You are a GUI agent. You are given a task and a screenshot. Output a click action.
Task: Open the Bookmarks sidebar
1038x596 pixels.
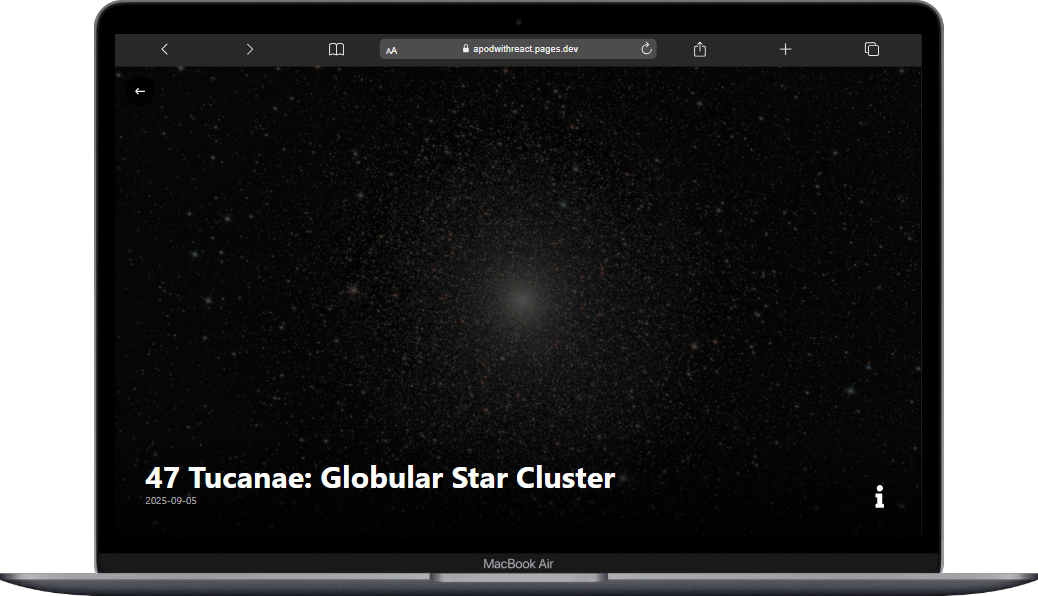click(x=336, y=48)
